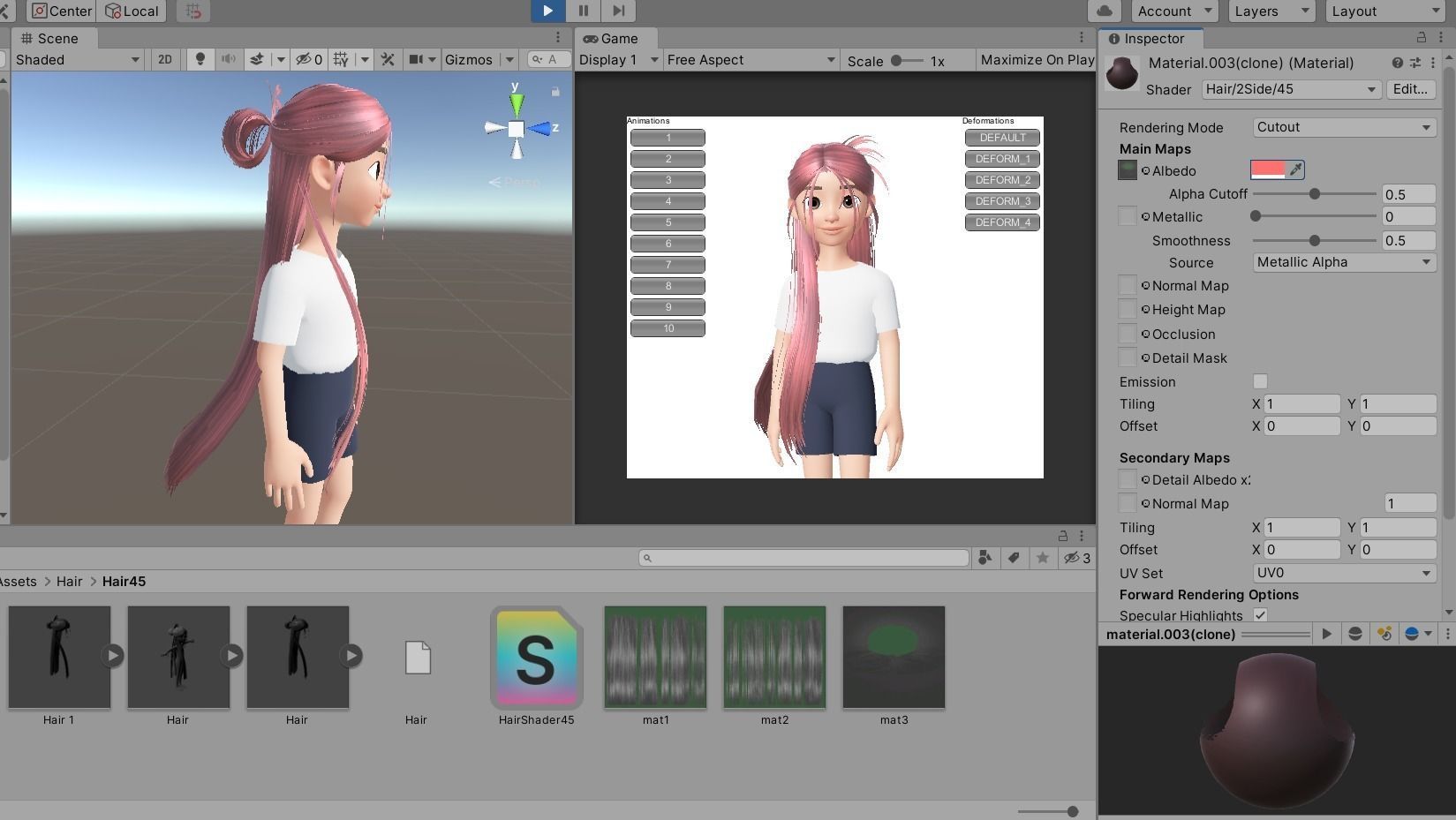Open the Source Metallic Alpha dropdown
This screenshot has width=1456, height=820.
coord(1344,262)
